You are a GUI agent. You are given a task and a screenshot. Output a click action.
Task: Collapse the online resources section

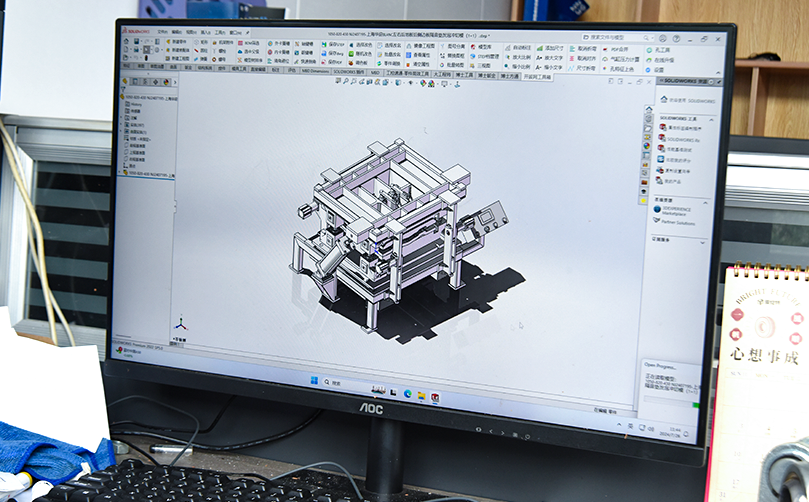point(704,199)
